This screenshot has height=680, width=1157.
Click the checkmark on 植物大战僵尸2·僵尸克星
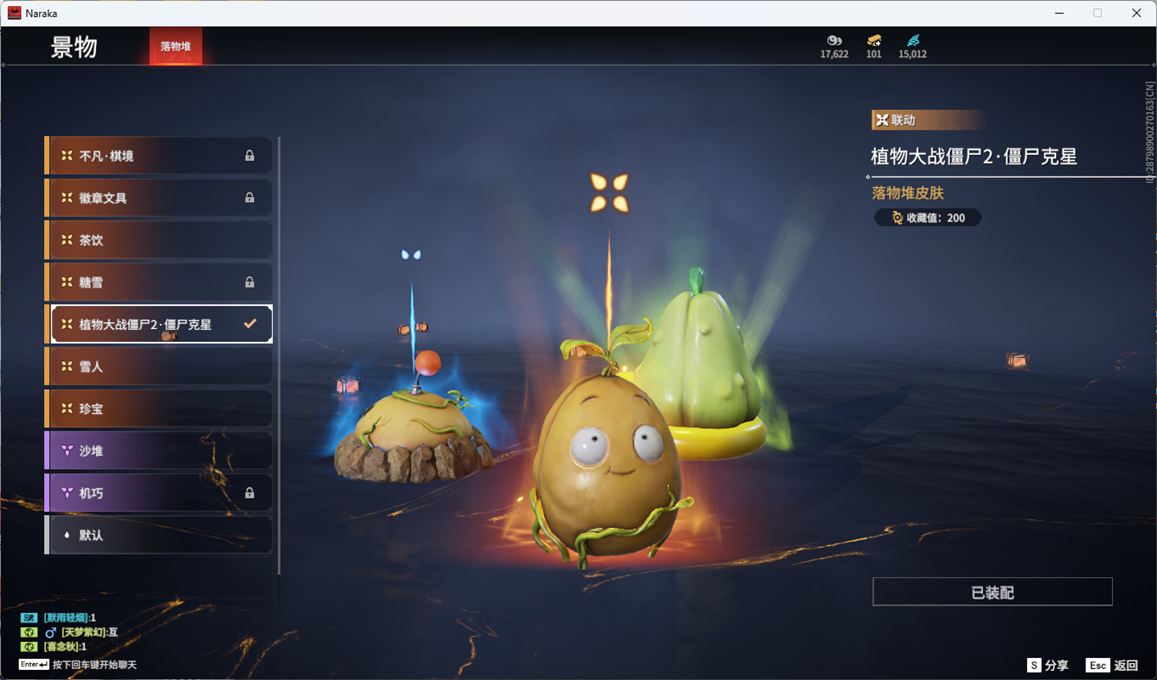click(x=250, y=324)
